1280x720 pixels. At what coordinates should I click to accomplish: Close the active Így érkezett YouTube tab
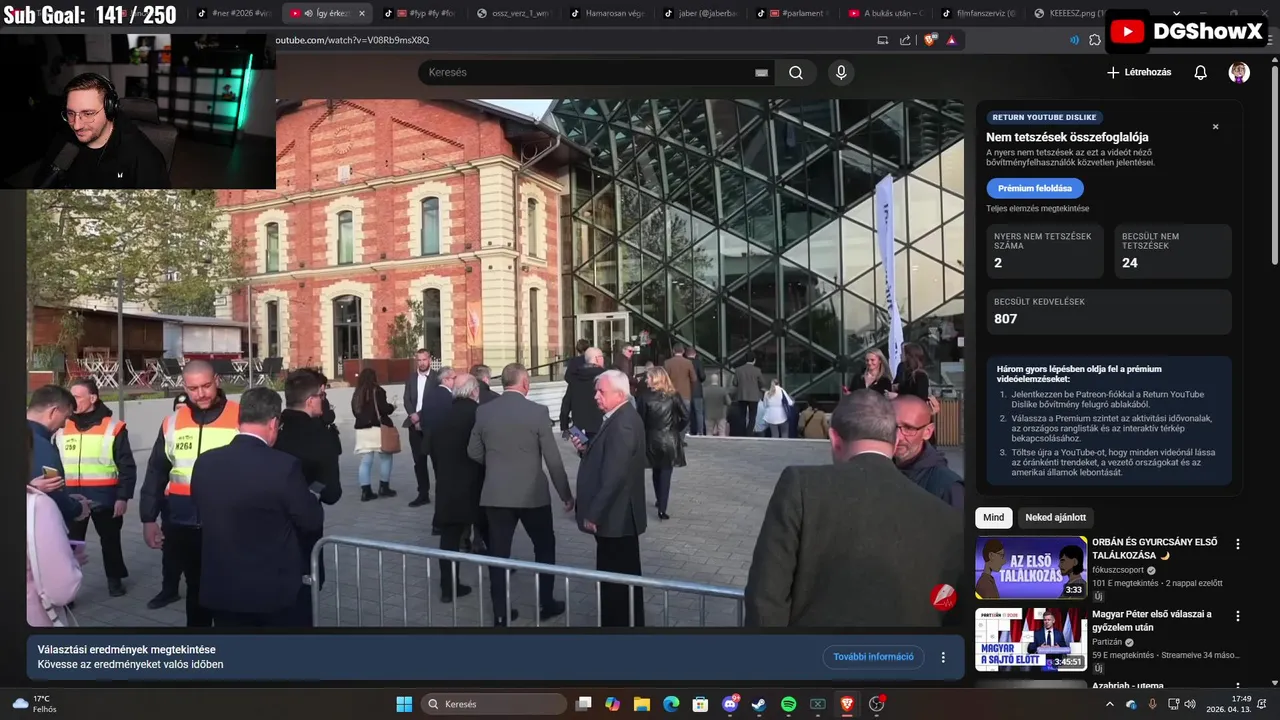[x=362, y=13]
